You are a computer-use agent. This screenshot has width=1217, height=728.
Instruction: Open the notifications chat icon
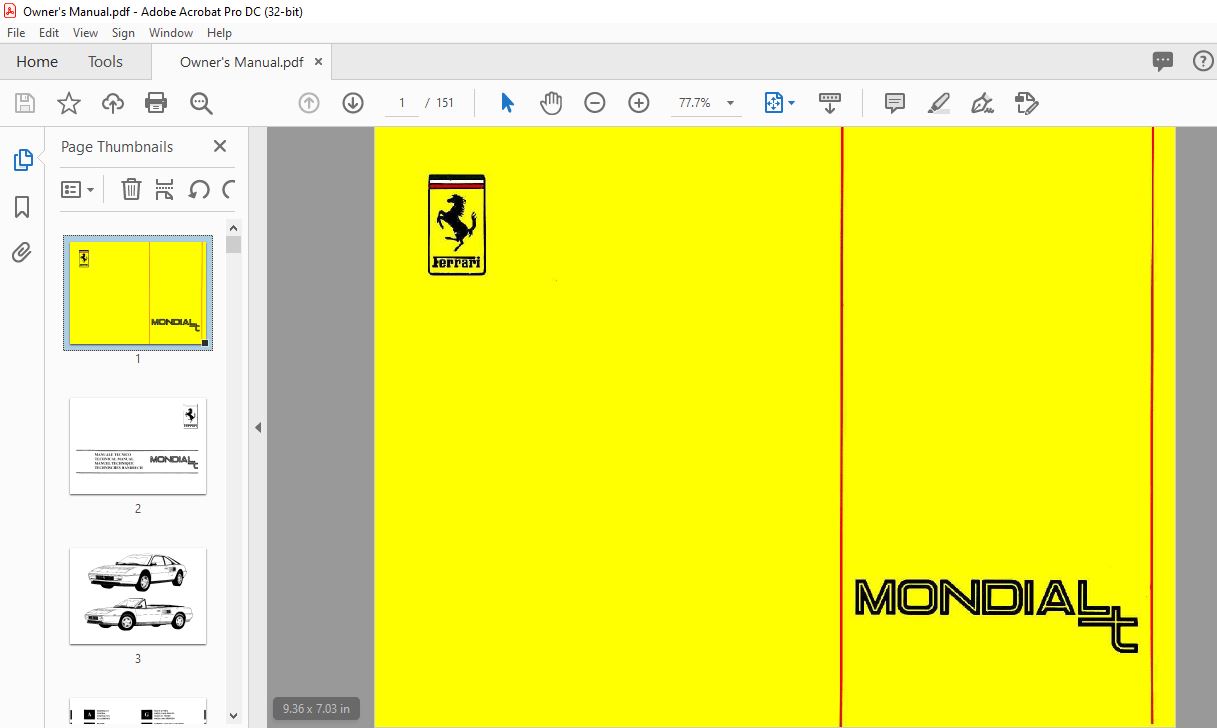(1163, 62)
